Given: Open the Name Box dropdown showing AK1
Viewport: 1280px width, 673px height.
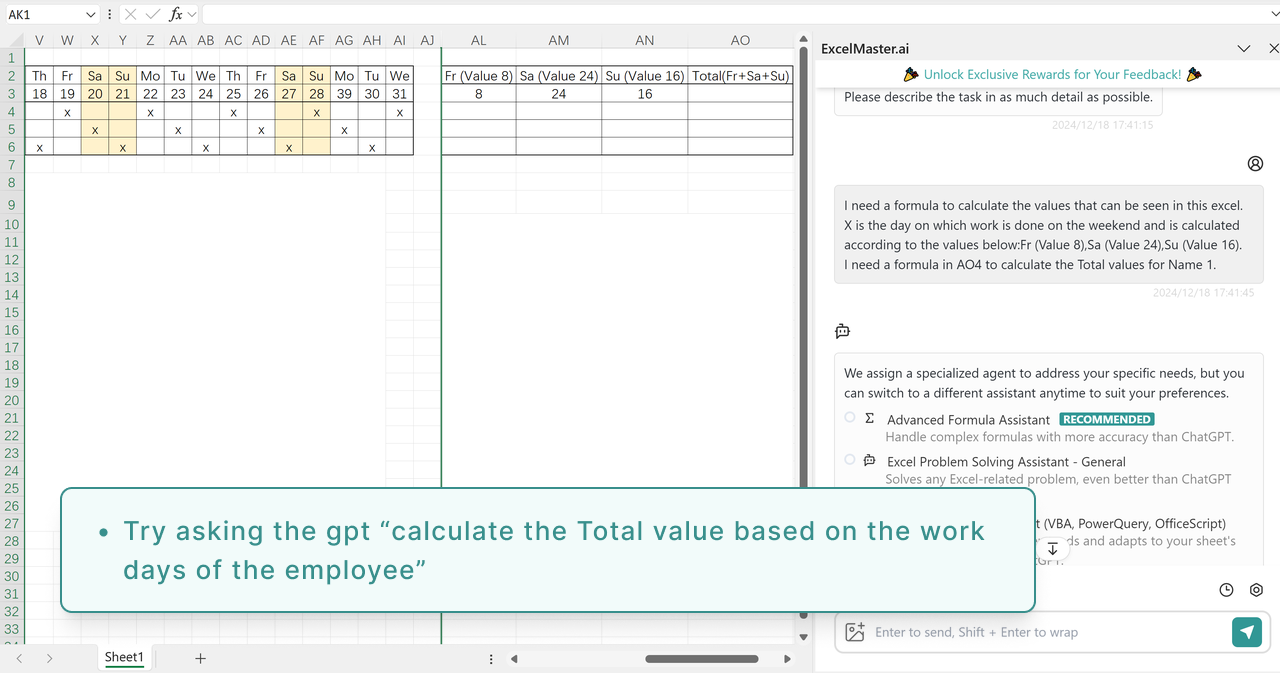Looking at the screenshot, I should (x=90, y=14).
